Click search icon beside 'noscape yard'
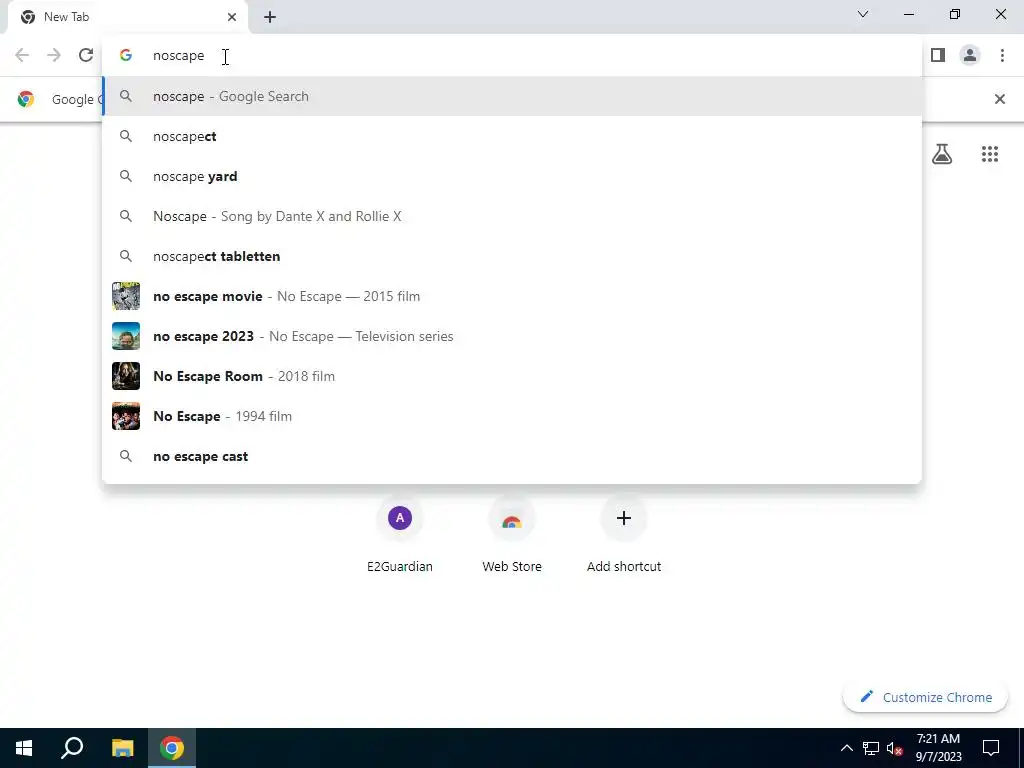This screenshot has height=768, width=1024. point(126,176)
